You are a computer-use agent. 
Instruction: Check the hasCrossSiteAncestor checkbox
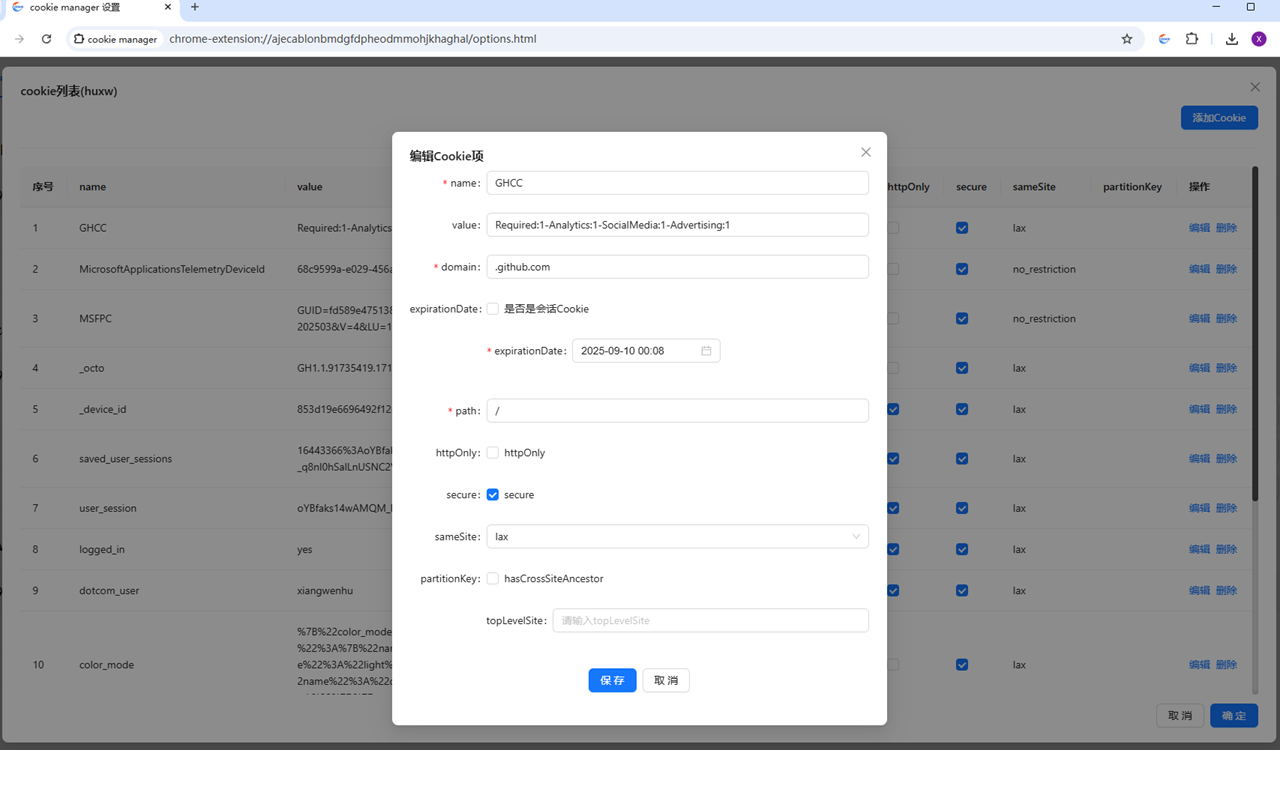pos(493,579)
